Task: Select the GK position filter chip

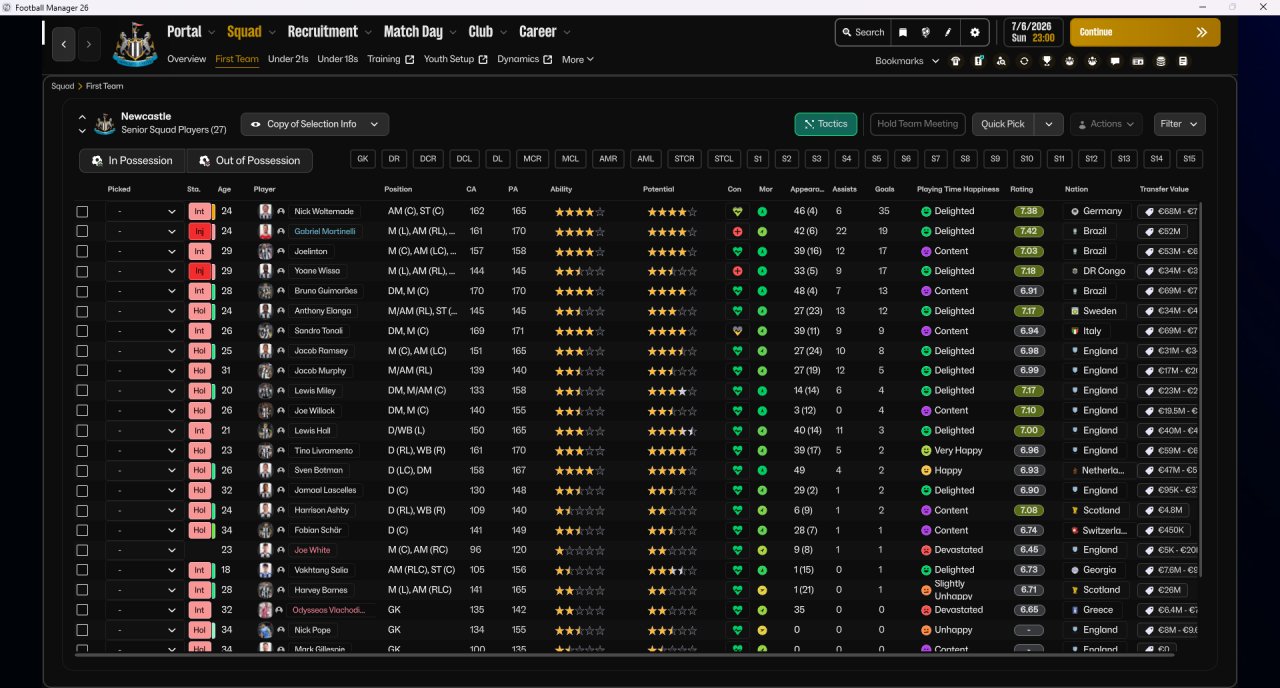Action: coord(363,159)
